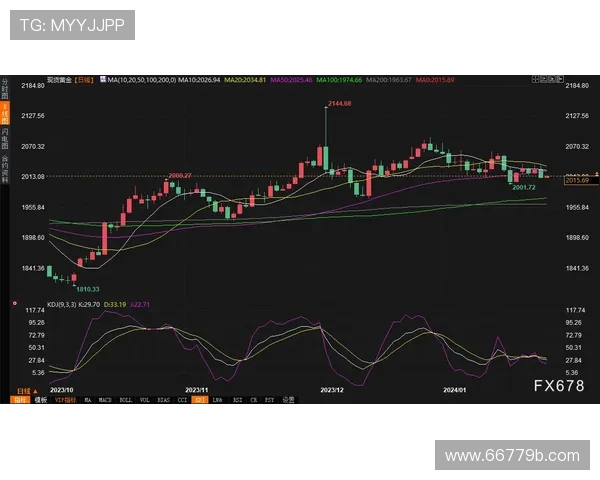
Task: Toggle the highlighted KDJ indicator
Action: click(200, 398)
